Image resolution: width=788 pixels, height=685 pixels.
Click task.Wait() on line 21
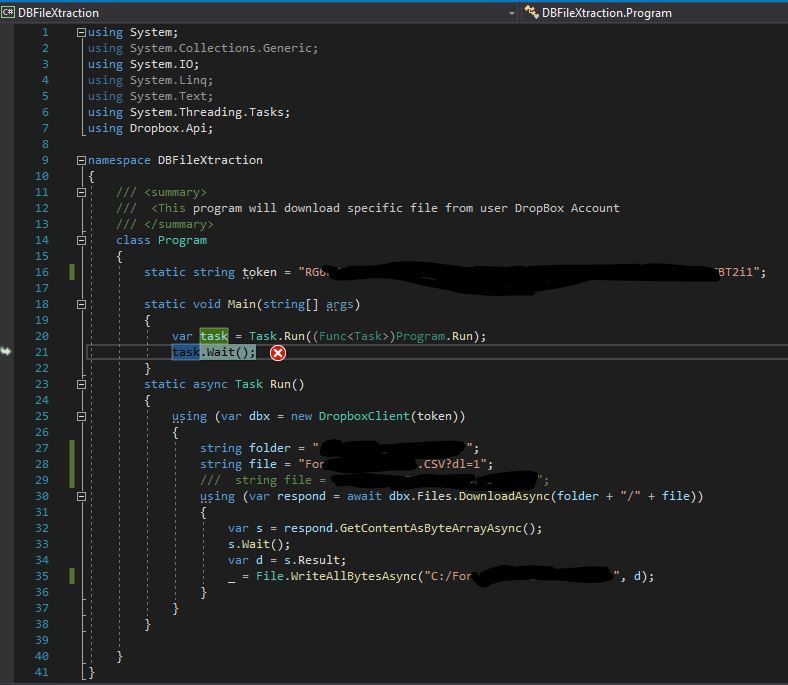click(x=214, y=352)
